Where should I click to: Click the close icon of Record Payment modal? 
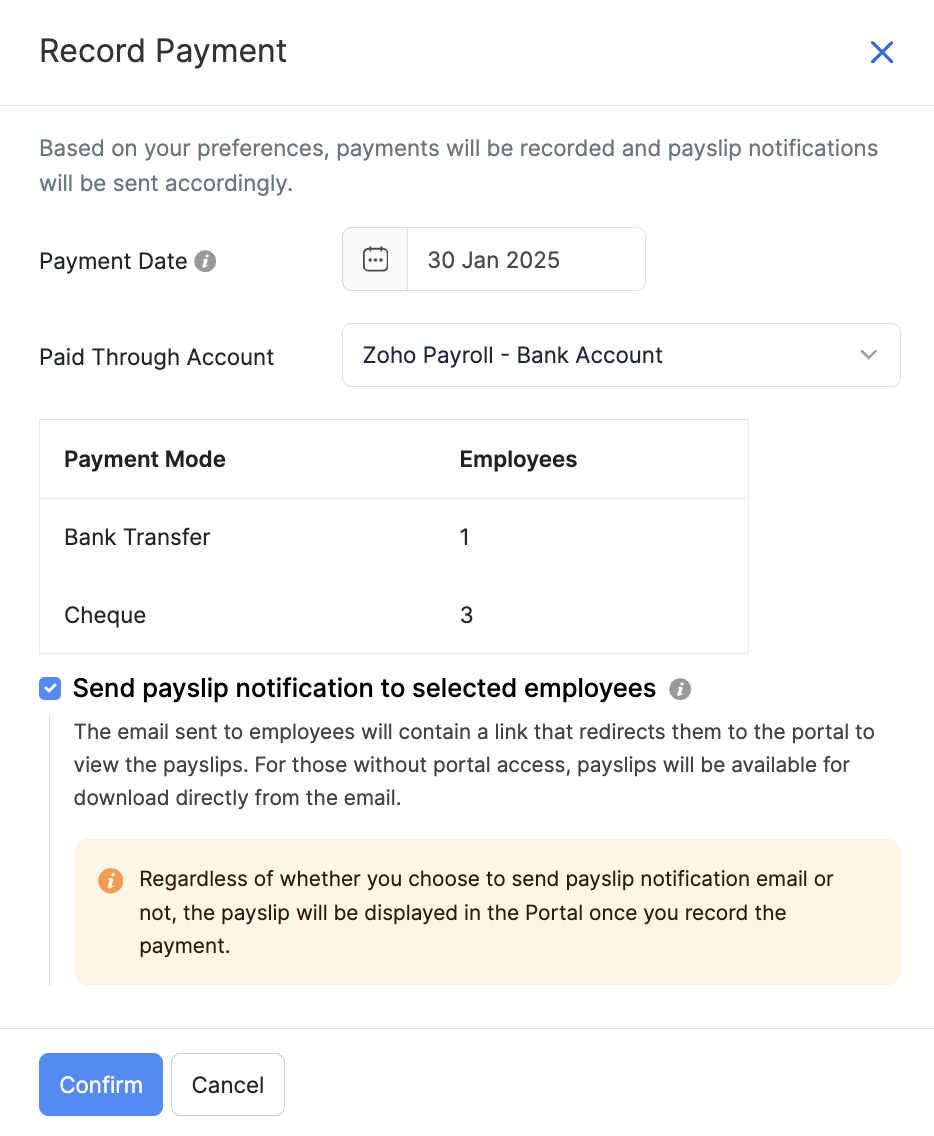coord(881,52)
